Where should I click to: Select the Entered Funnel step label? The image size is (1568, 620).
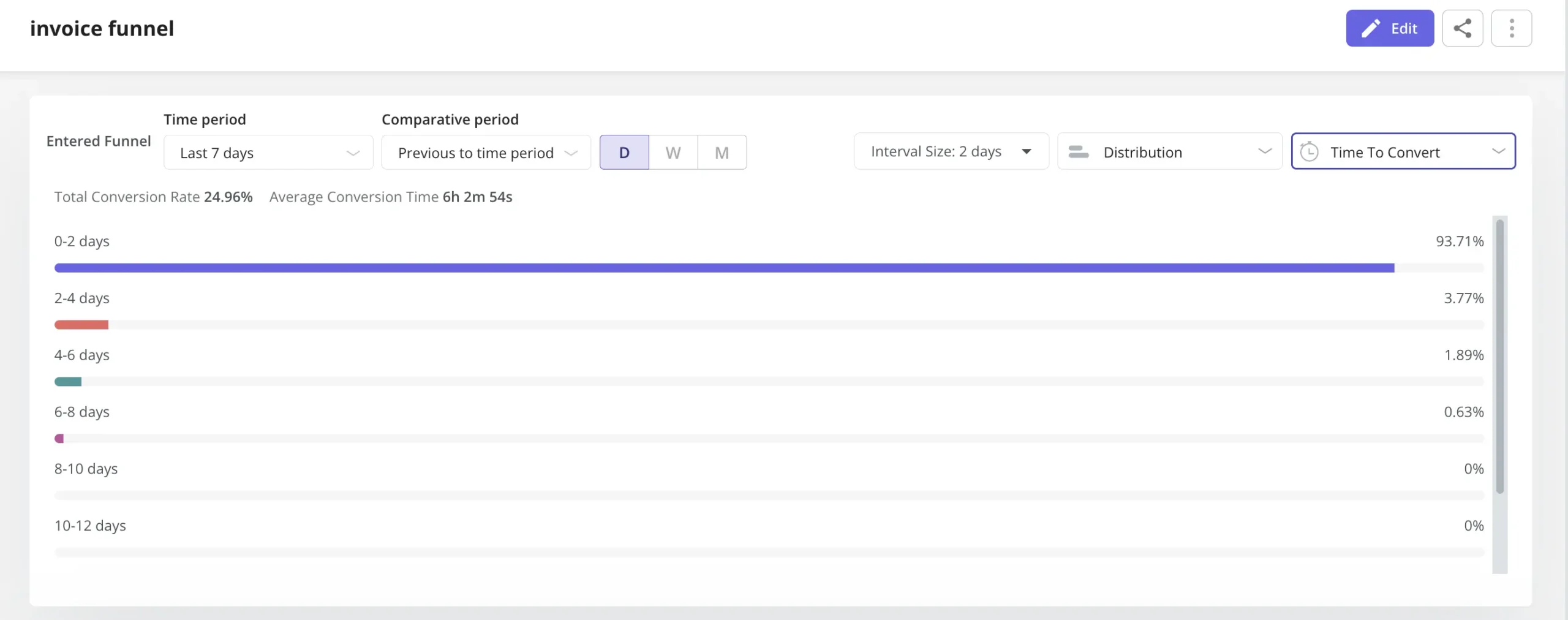(x=97, y=140)
